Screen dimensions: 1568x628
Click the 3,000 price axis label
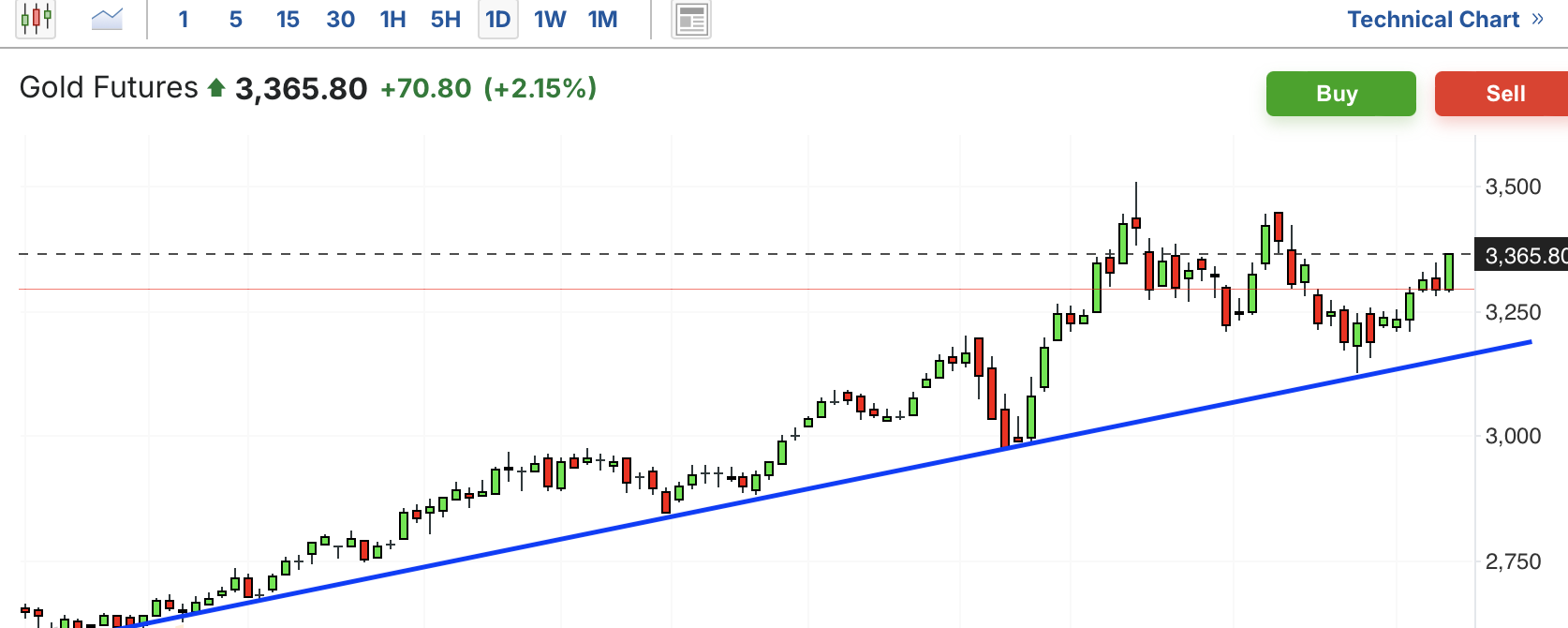(x=1513, y=436)
